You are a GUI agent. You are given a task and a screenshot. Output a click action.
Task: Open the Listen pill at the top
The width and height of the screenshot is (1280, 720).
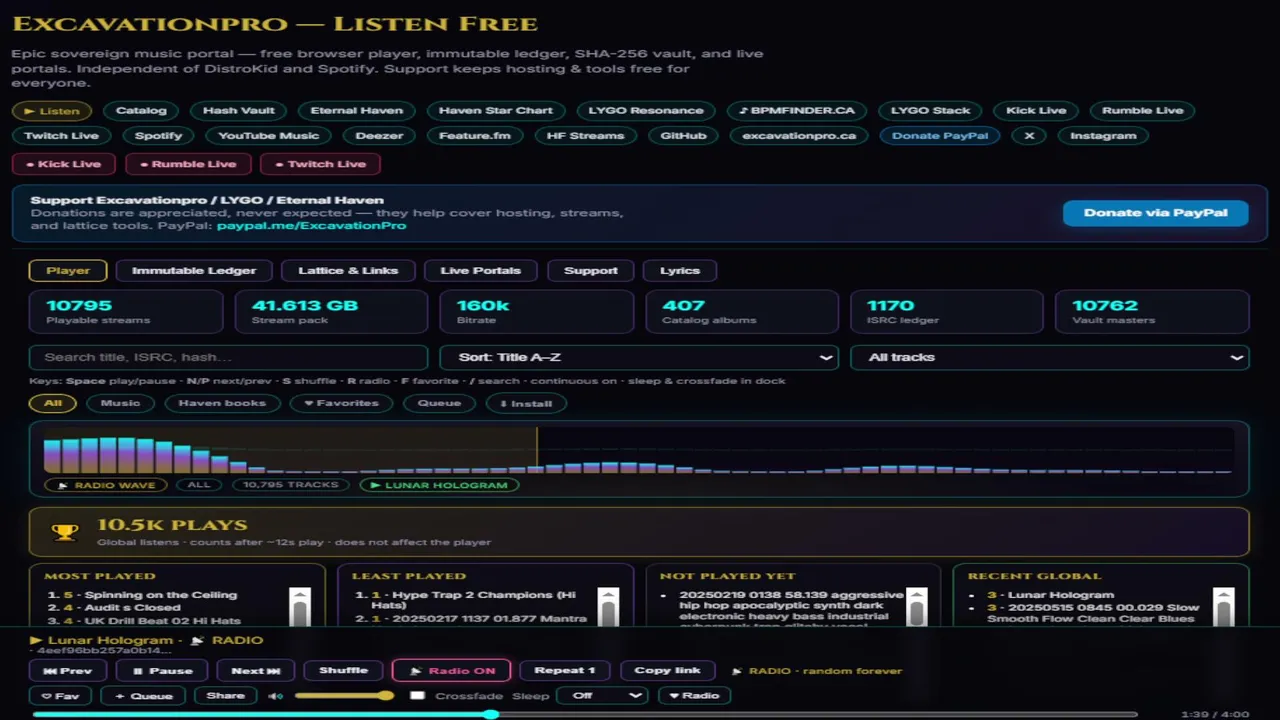click(52, 111)
